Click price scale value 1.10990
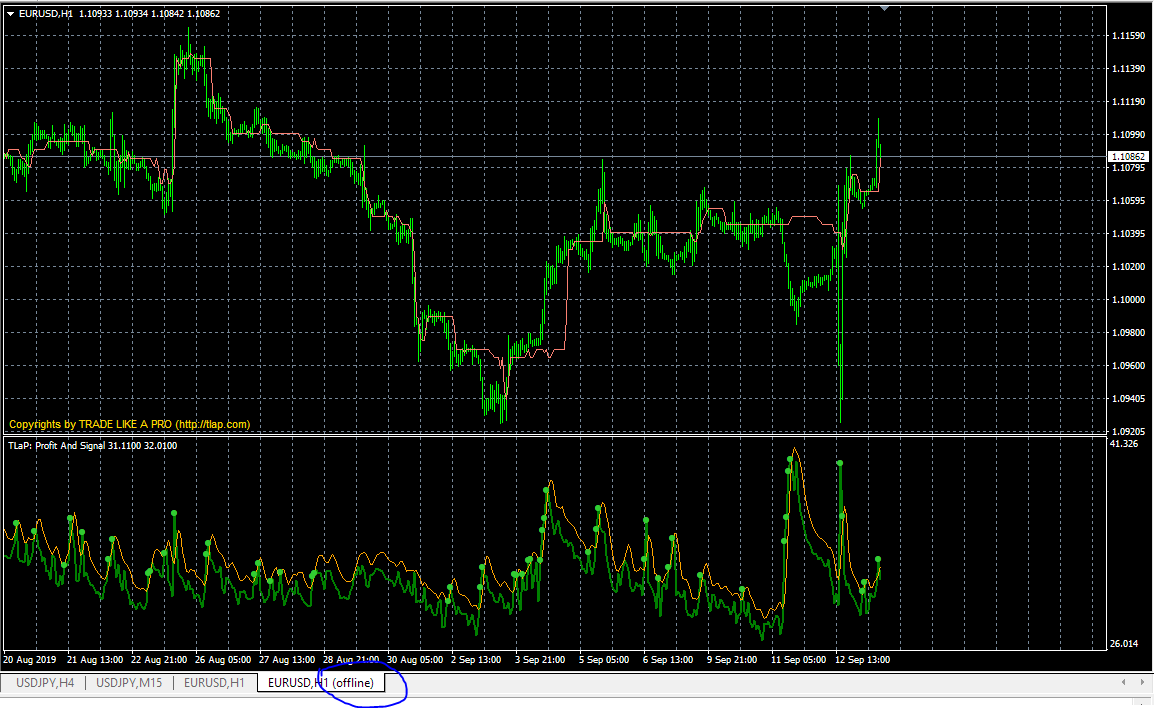The width and height of the screenshot is (1154, 708). click(1128, 135)
